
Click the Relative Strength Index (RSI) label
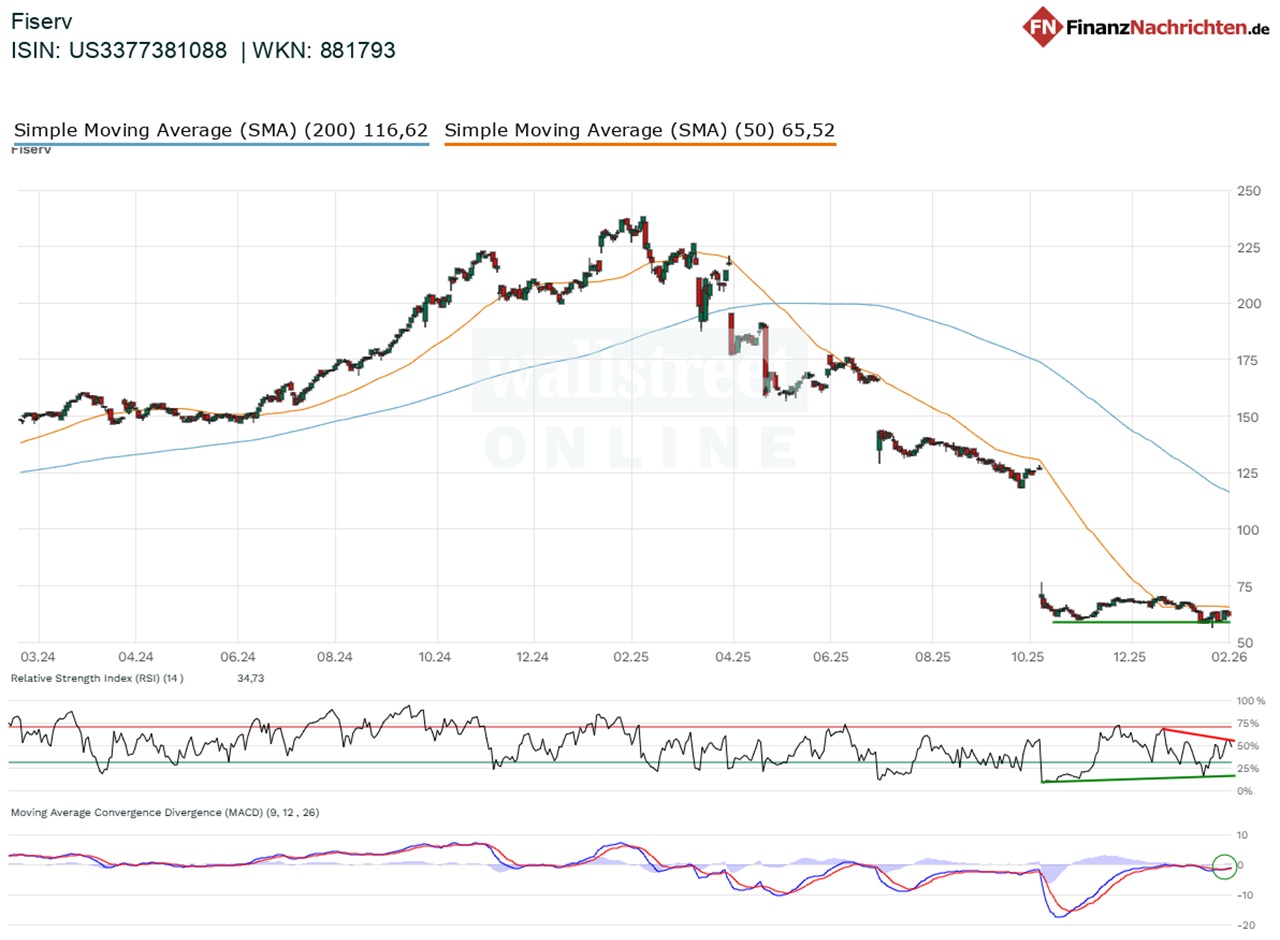(x=96, y=679)
